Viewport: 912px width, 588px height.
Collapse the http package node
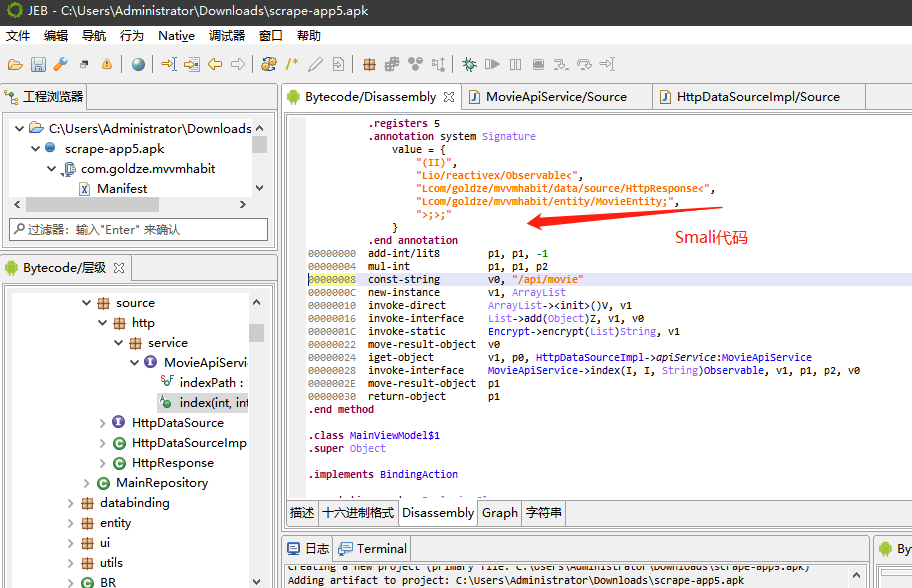tap(103, 323)
